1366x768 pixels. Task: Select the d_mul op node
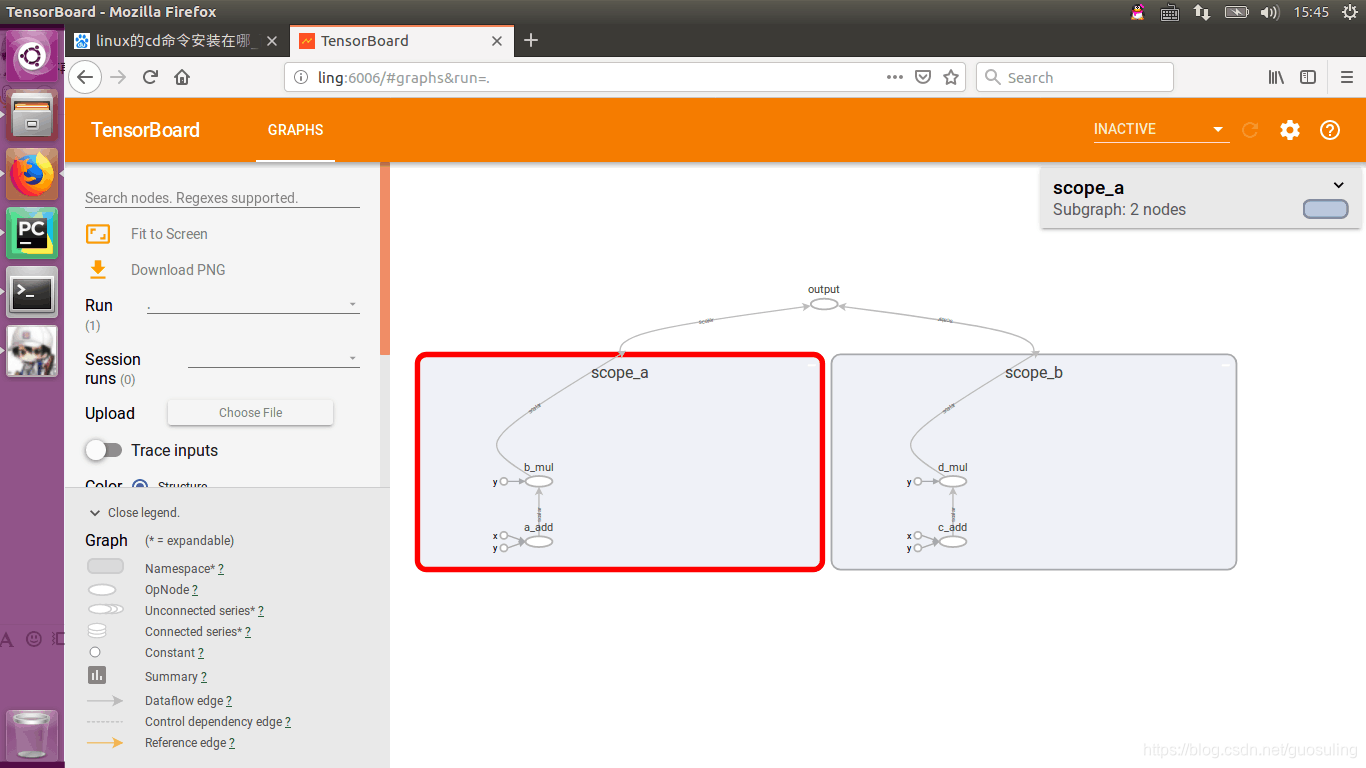(953, 481)
